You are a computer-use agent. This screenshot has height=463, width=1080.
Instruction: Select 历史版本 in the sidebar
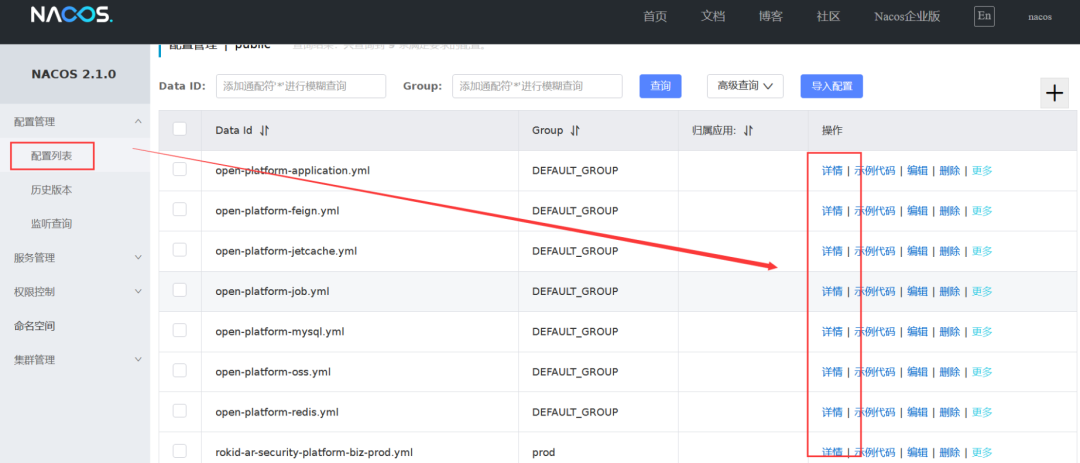pyautogui.click(x=52, y=189)
